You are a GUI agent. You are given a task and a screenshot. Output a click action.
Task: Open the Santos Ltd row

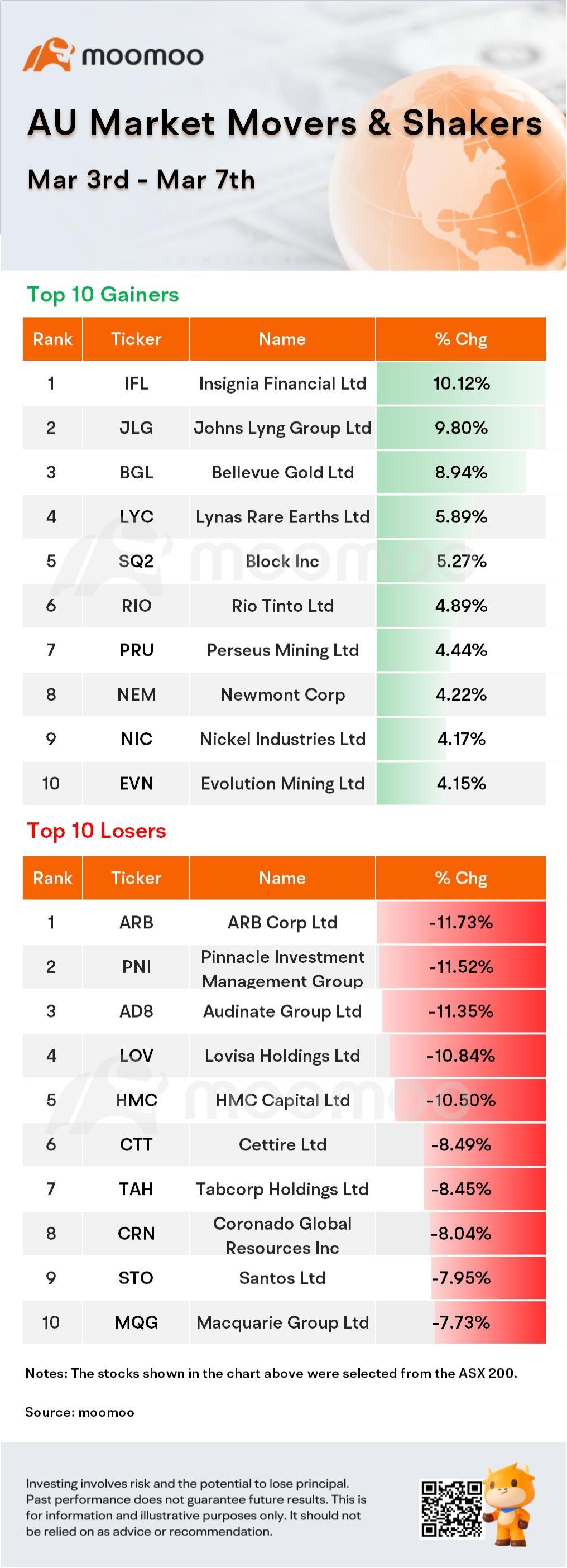click(x=284, y=1278)
